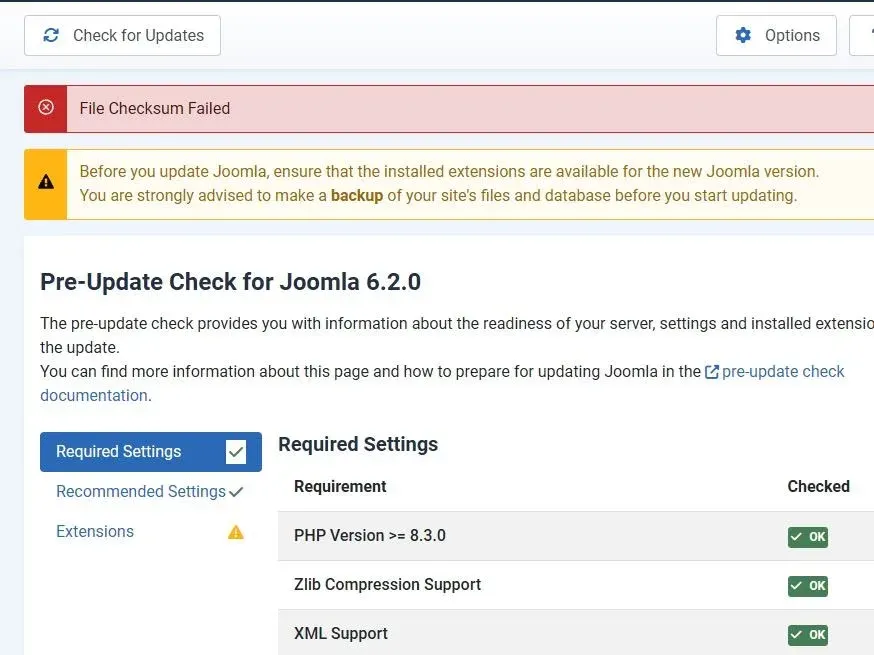
Task: Click the error circle icon on File Checksum Failed
Action: coord(46,107)
